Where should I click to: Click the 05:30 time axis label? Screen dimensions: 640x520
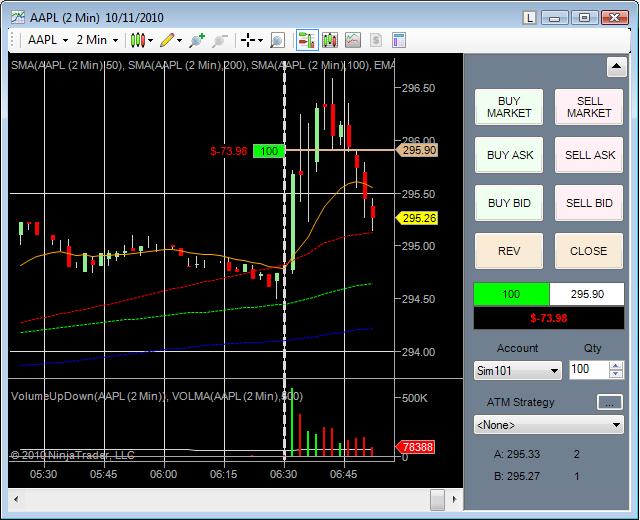click(x=43, y=474)
